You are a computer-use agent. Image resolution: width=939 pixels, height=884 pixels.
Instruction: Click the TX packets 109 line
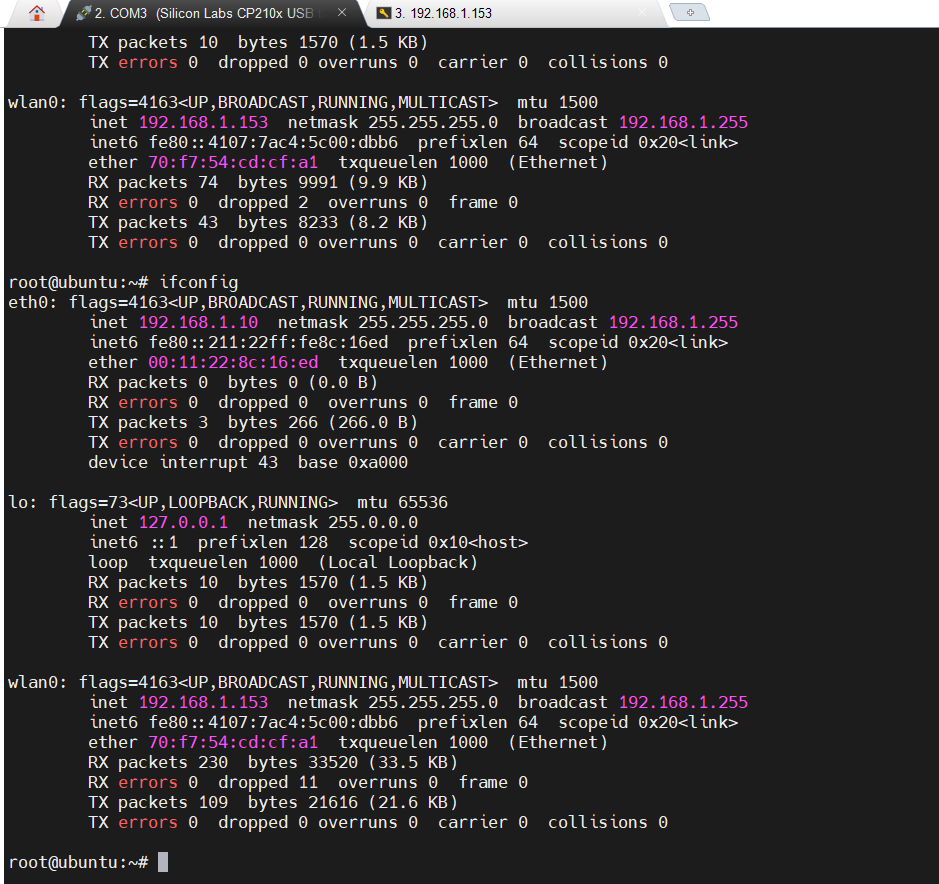pos(272,802)
